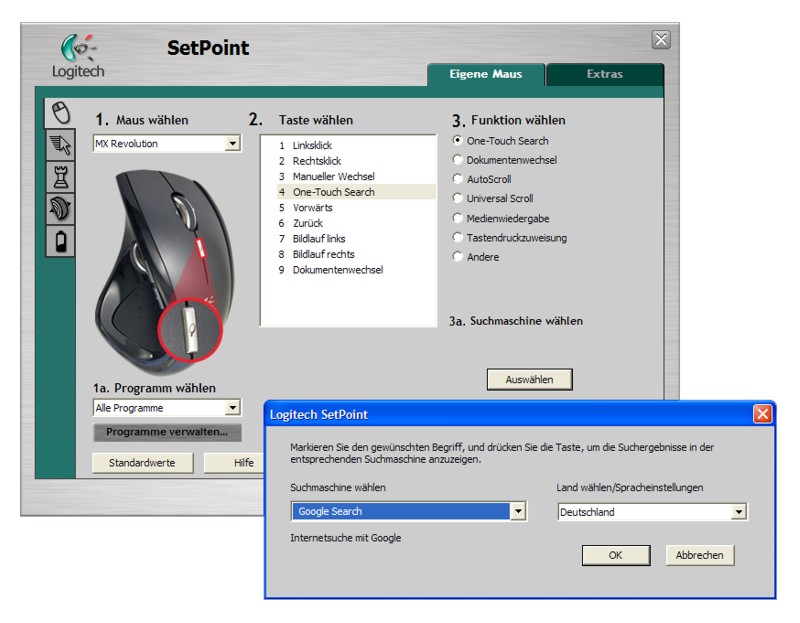Screen dimensions: 800x623
Task: Open the mouse button settings sidebar icon
Action: (x=60, y=112)
